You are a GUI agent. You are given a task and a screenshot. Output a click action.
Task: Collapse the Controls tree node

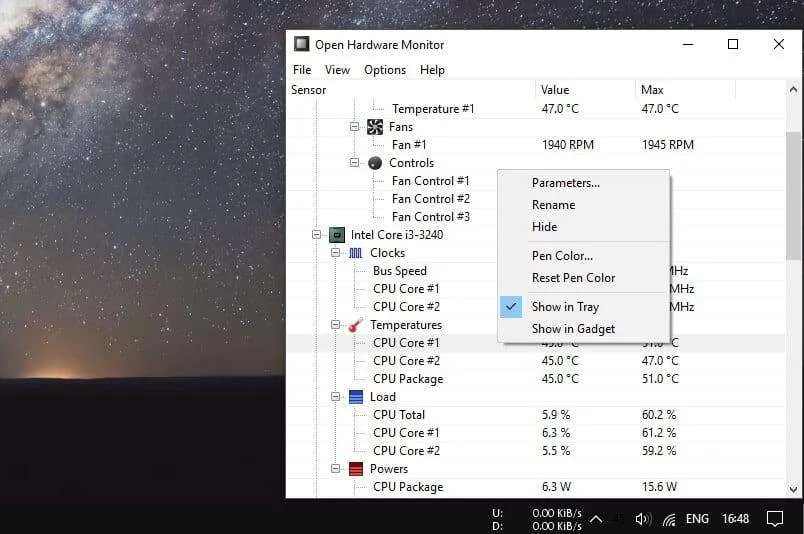pos(354,163)
